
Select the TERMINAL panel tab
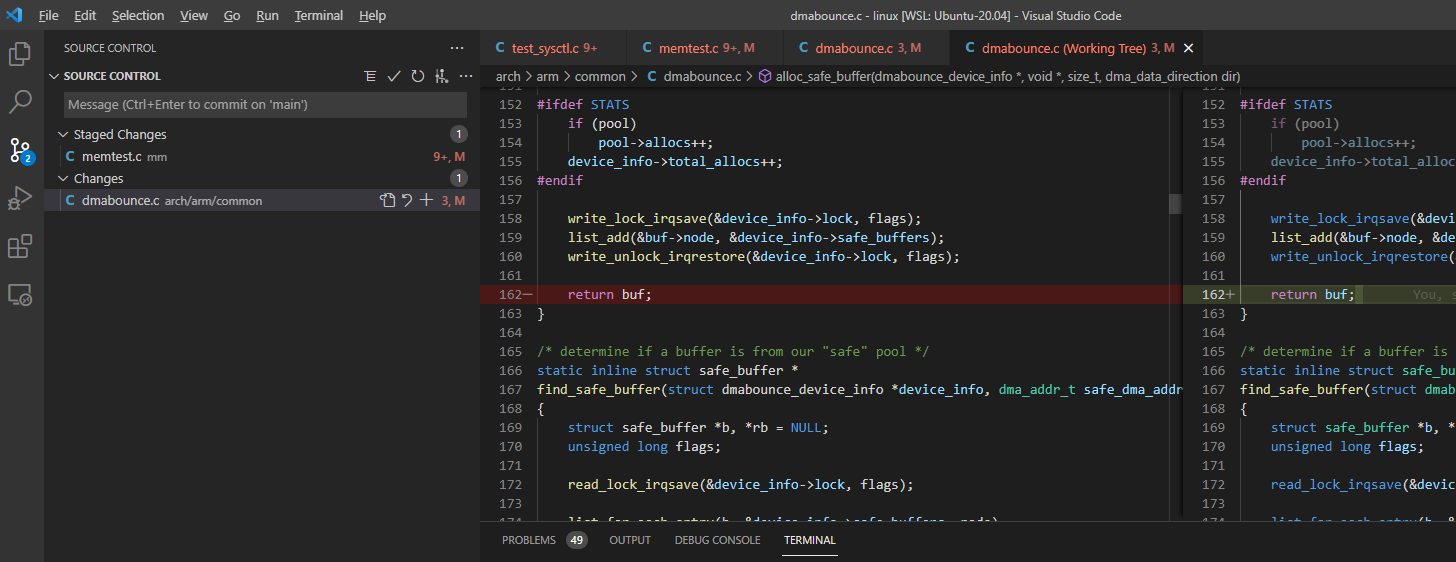810,540
